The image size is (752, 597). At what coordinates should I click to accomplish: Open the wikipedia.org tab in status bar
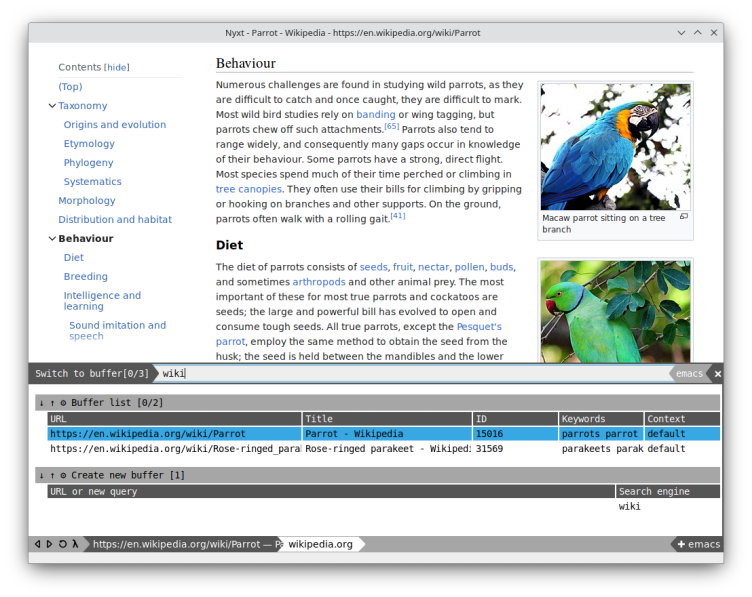tap(320, 544)
